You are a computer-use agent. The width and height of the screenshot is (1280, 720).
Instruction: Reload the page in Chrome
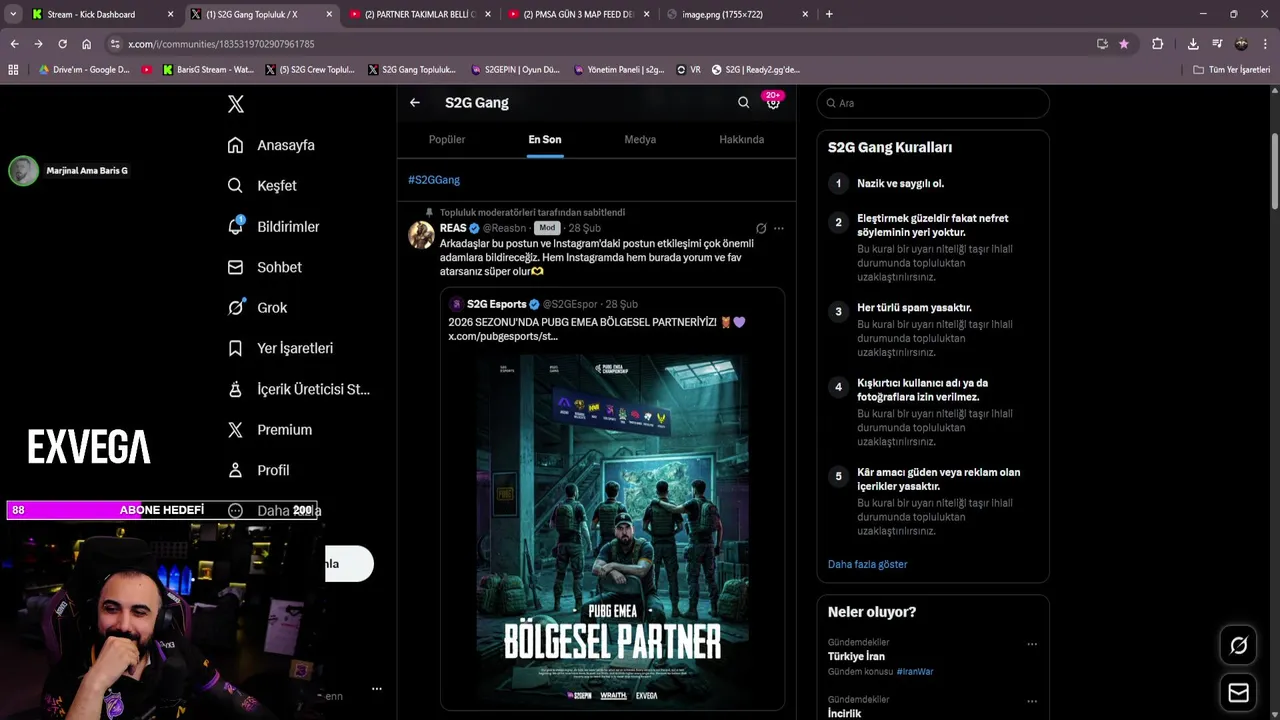(x=62, y=44)
